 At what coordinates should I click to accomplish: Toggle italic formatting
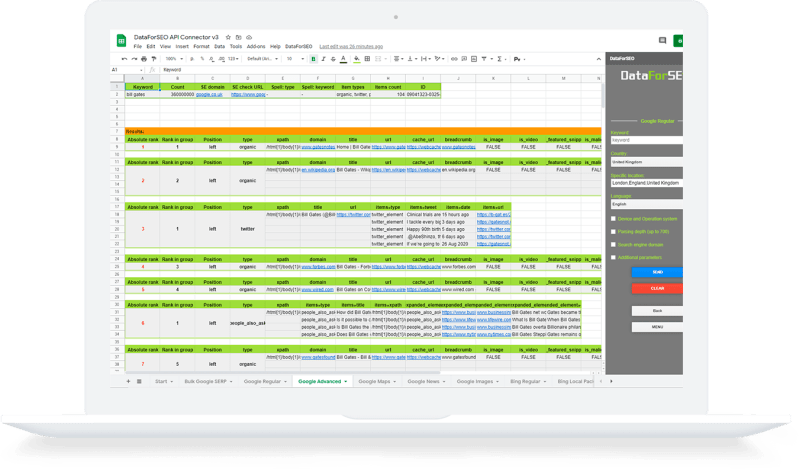323,59
